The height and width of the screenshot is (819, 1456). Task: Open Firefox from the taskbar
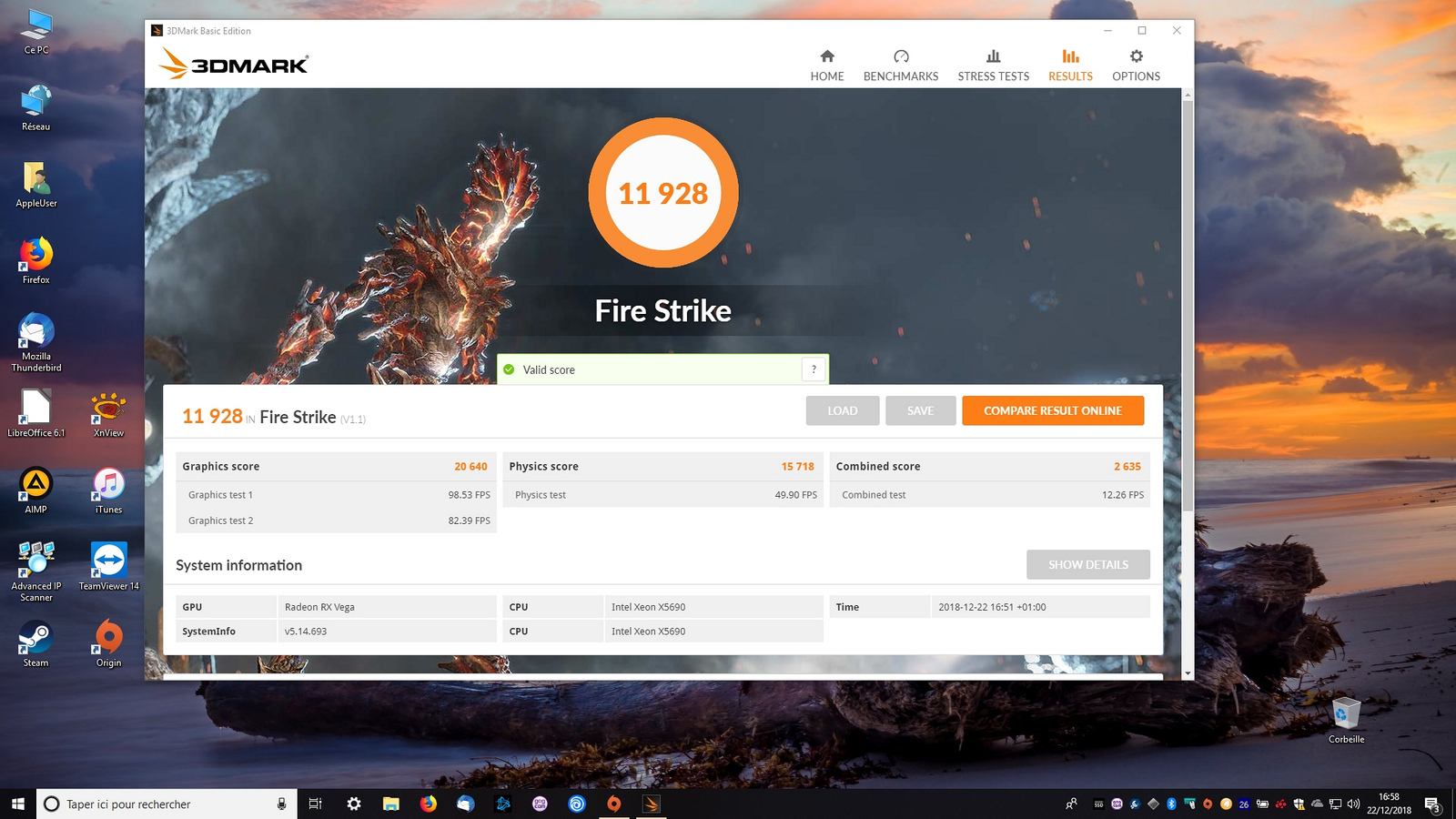tap(429, 804)
